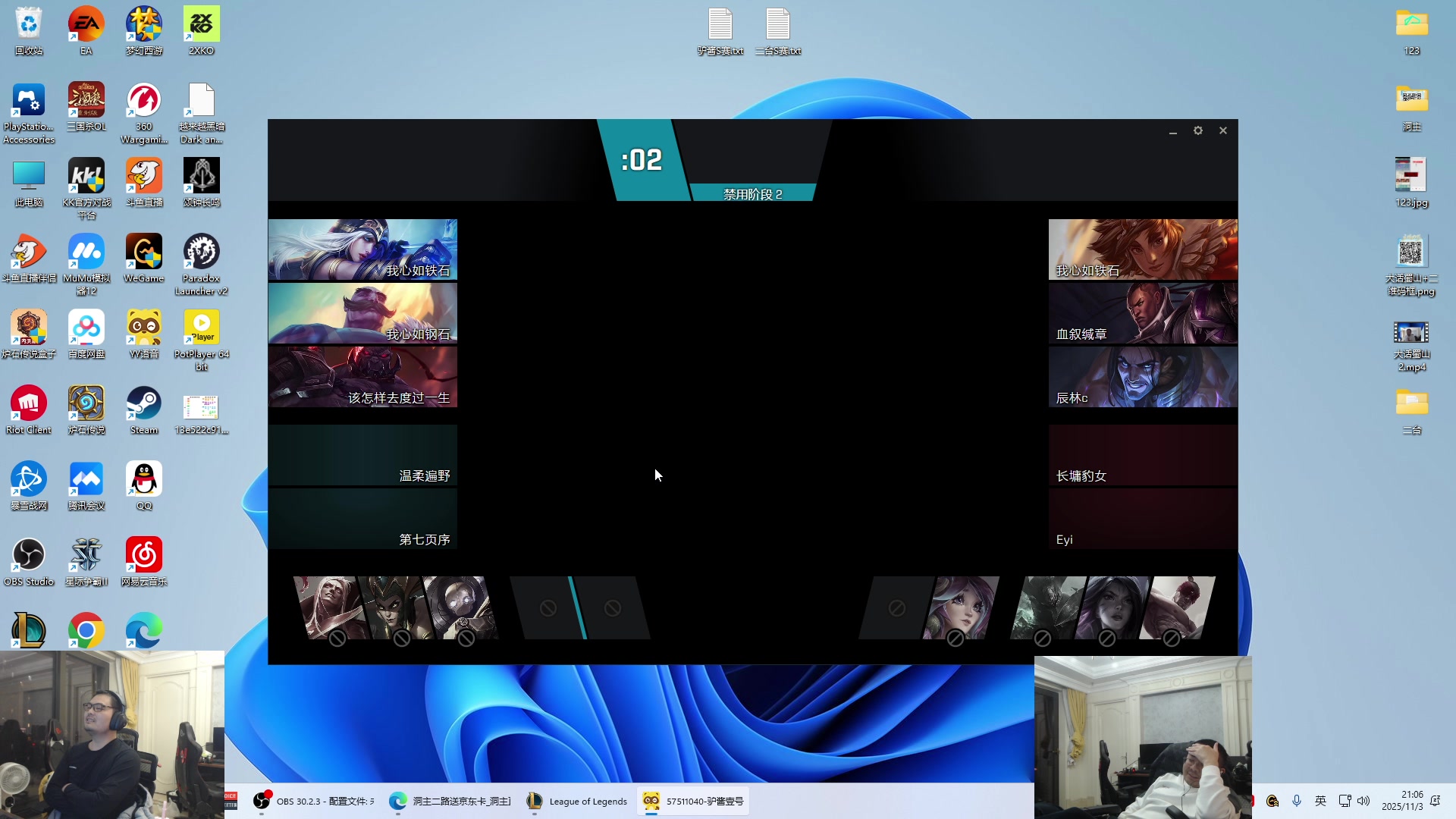The image size is (1456, 819).
Task: Select the 长墉豹女 player slot
Action: [1143, 455]
